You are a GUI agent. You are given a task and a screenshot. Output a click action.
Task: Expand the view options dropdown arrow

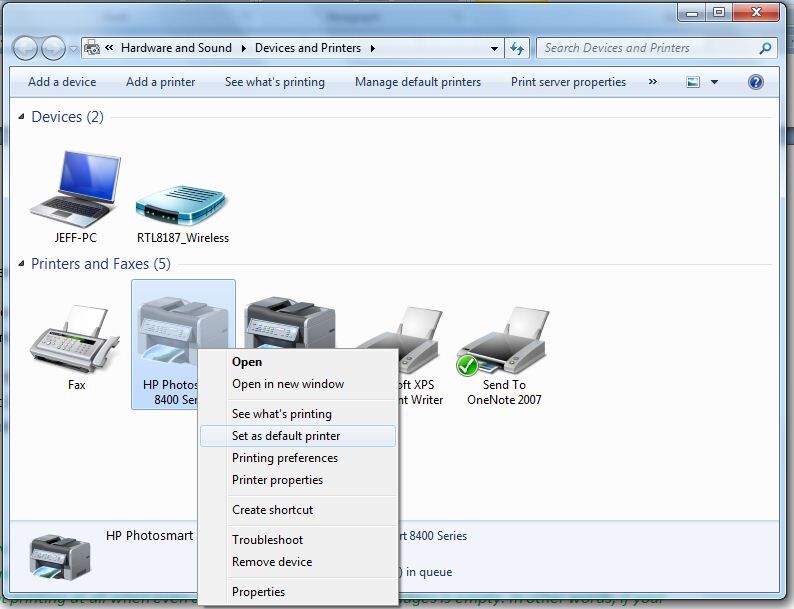click(x=714, y=82)
